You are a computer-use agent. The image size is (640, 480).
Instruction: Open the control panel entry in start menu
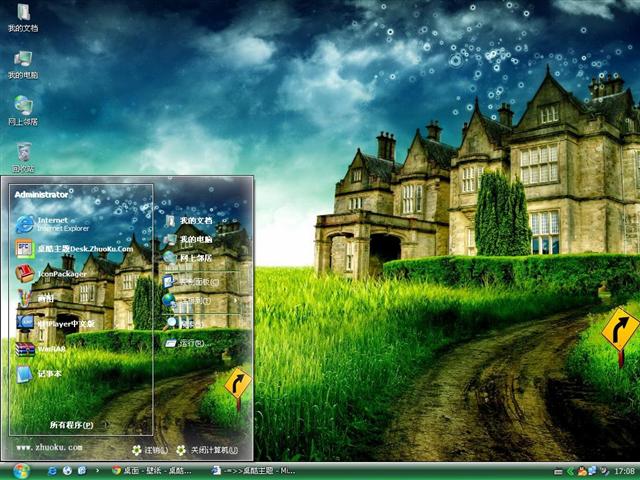click(191, 282)
